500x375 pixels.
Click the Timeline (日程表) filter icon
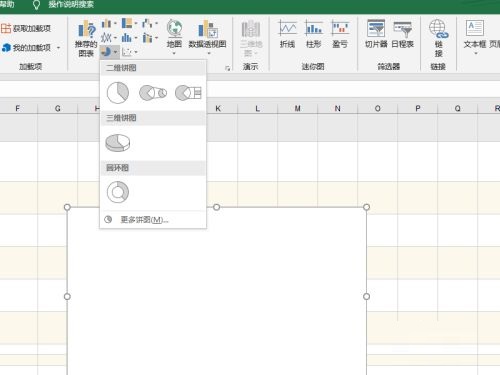click(x=402, y=30)
